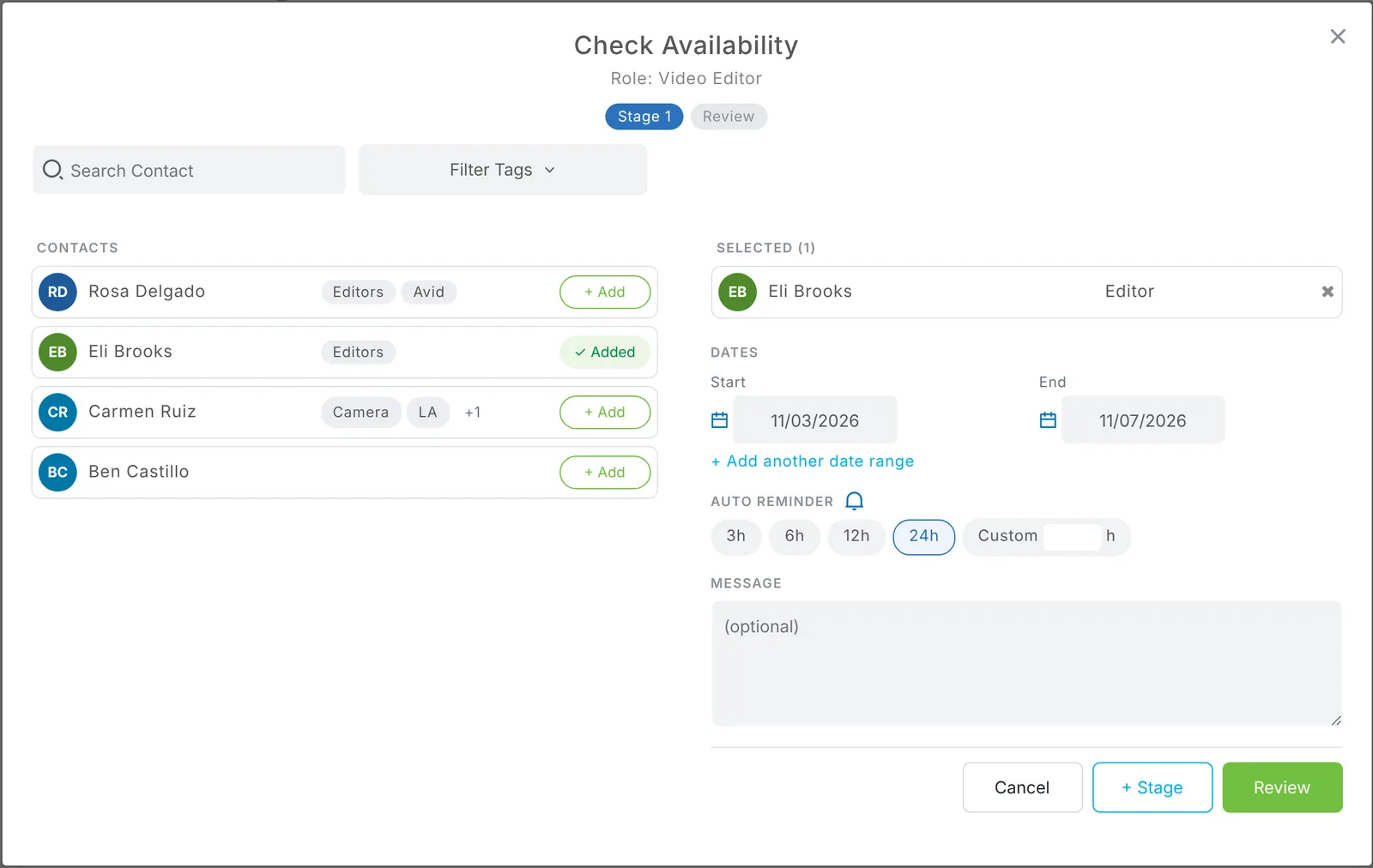Select the 12h reminder option
Screen dimensions: 1373x868
coord(856,536)
